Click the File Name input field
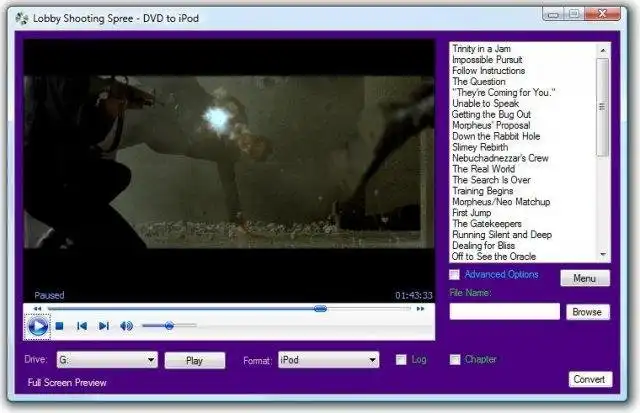 504,312
